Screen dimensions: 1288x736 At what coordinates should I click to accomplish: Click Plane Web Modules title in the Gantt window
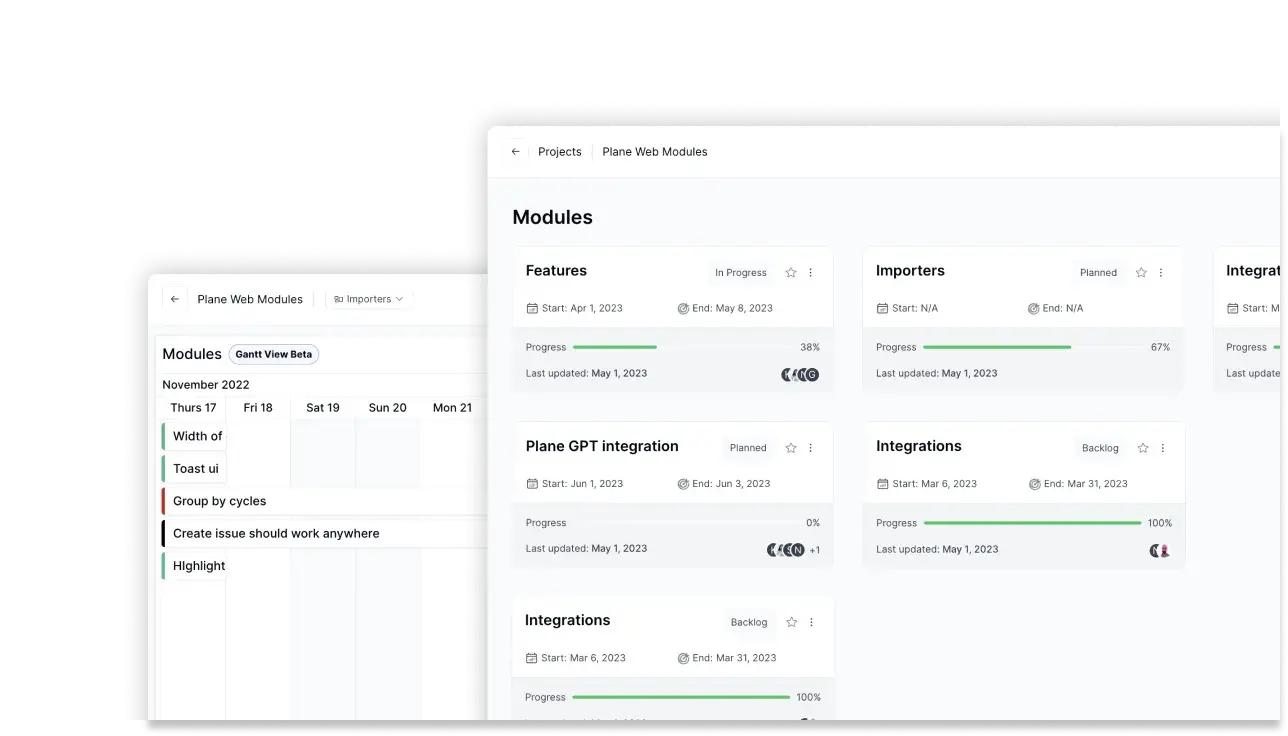250,299
